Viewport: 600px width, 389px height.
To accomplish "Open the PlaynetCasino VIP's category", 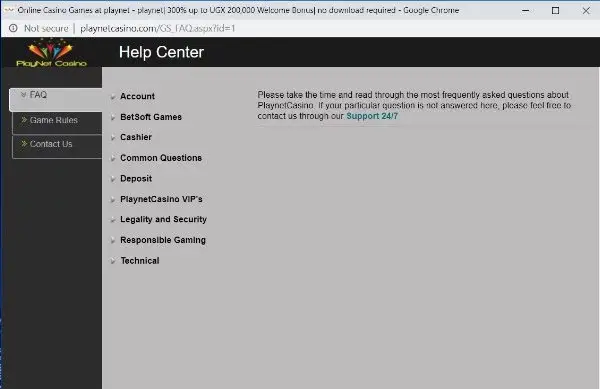I will (x=161, y=199).
